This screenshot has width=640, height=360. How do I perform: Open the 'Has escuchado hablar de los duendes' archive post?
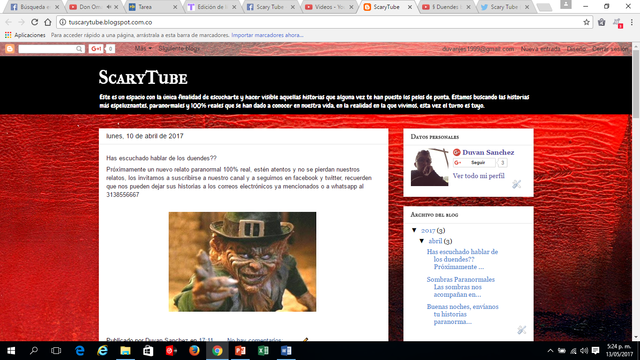click(x=462, y=259)
